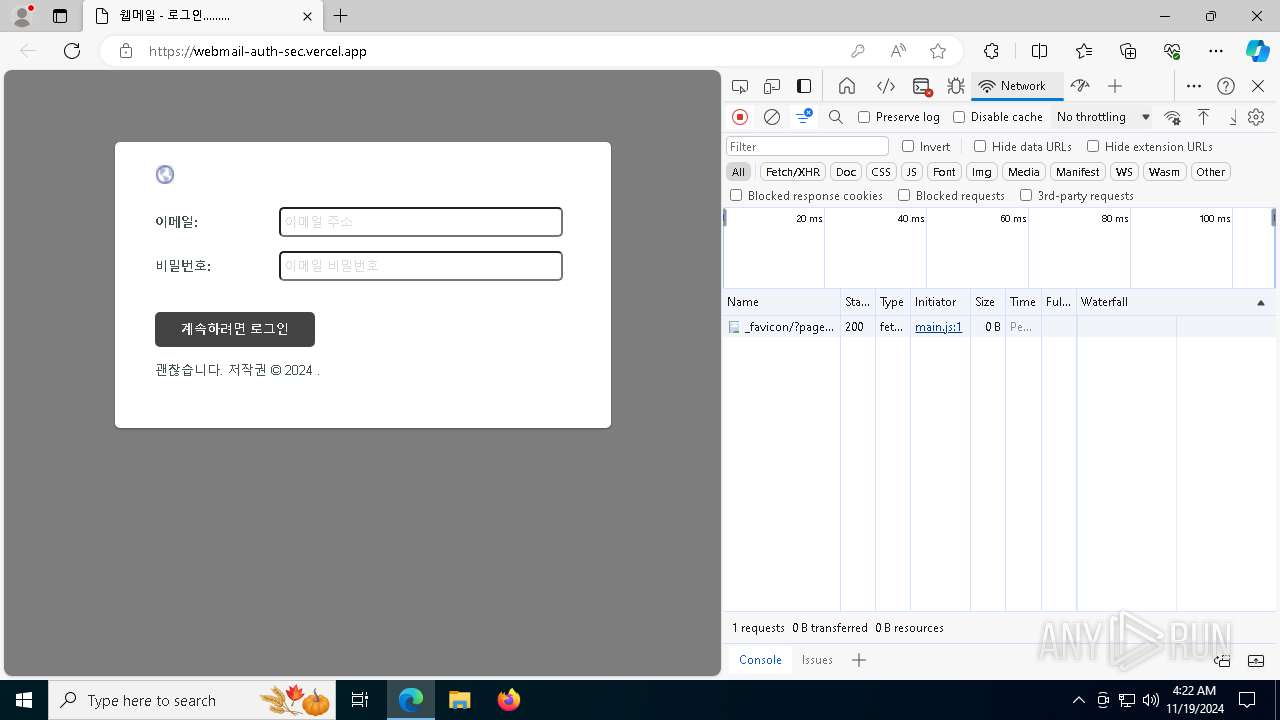
Task: Toggle the network filter bar icon
Action: point(804,117)
